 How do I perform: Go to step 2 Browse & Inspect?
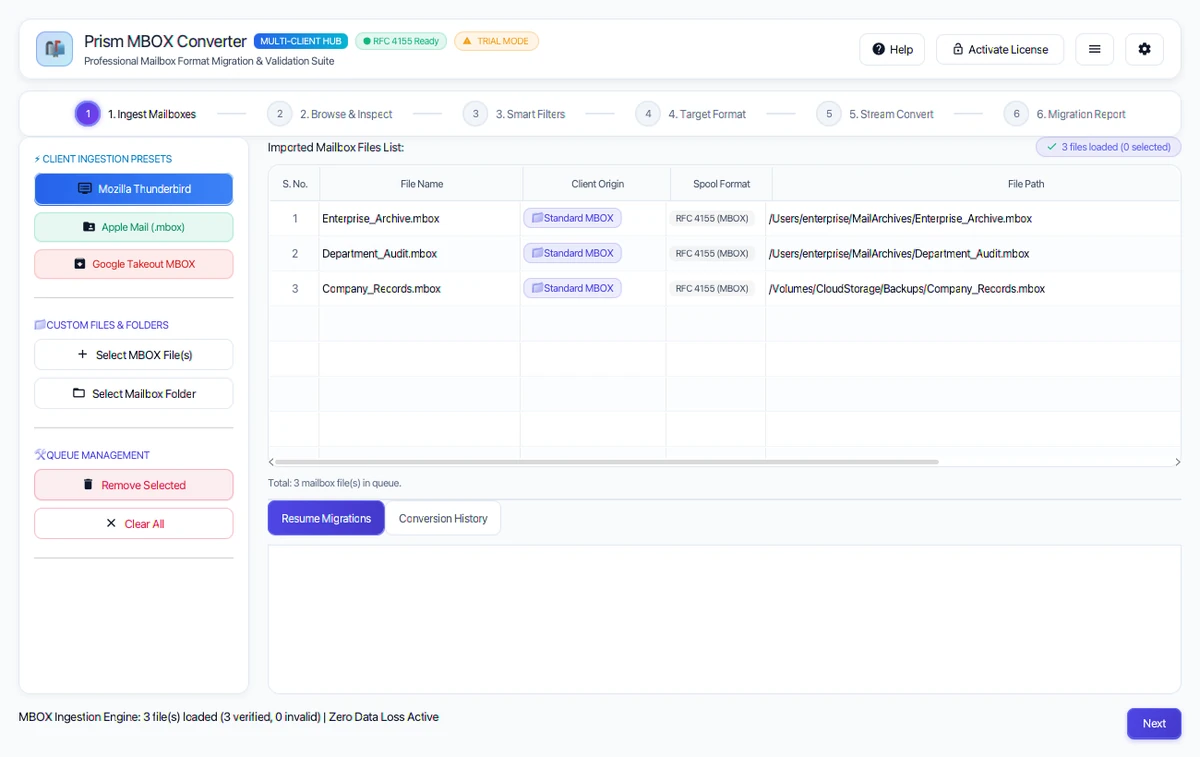pos(330,114)
